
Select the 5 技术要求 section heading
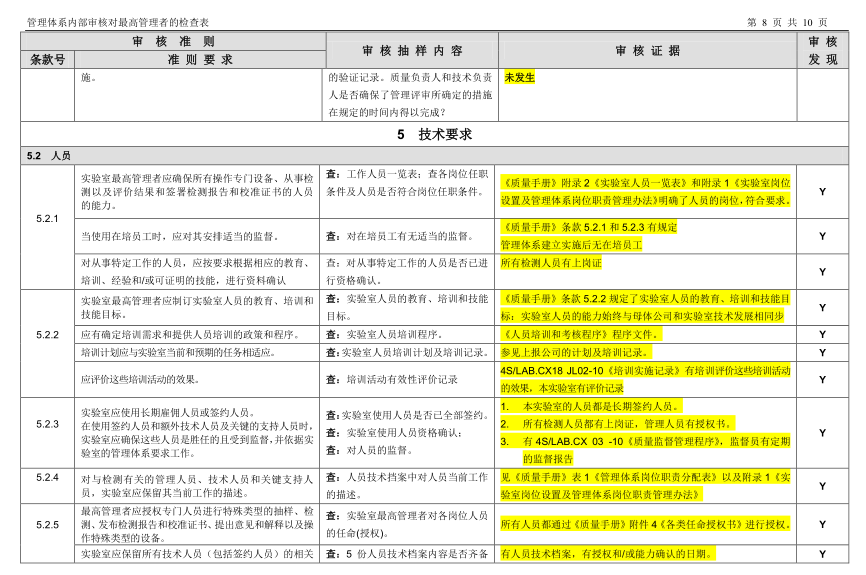(x=434, y=134)
